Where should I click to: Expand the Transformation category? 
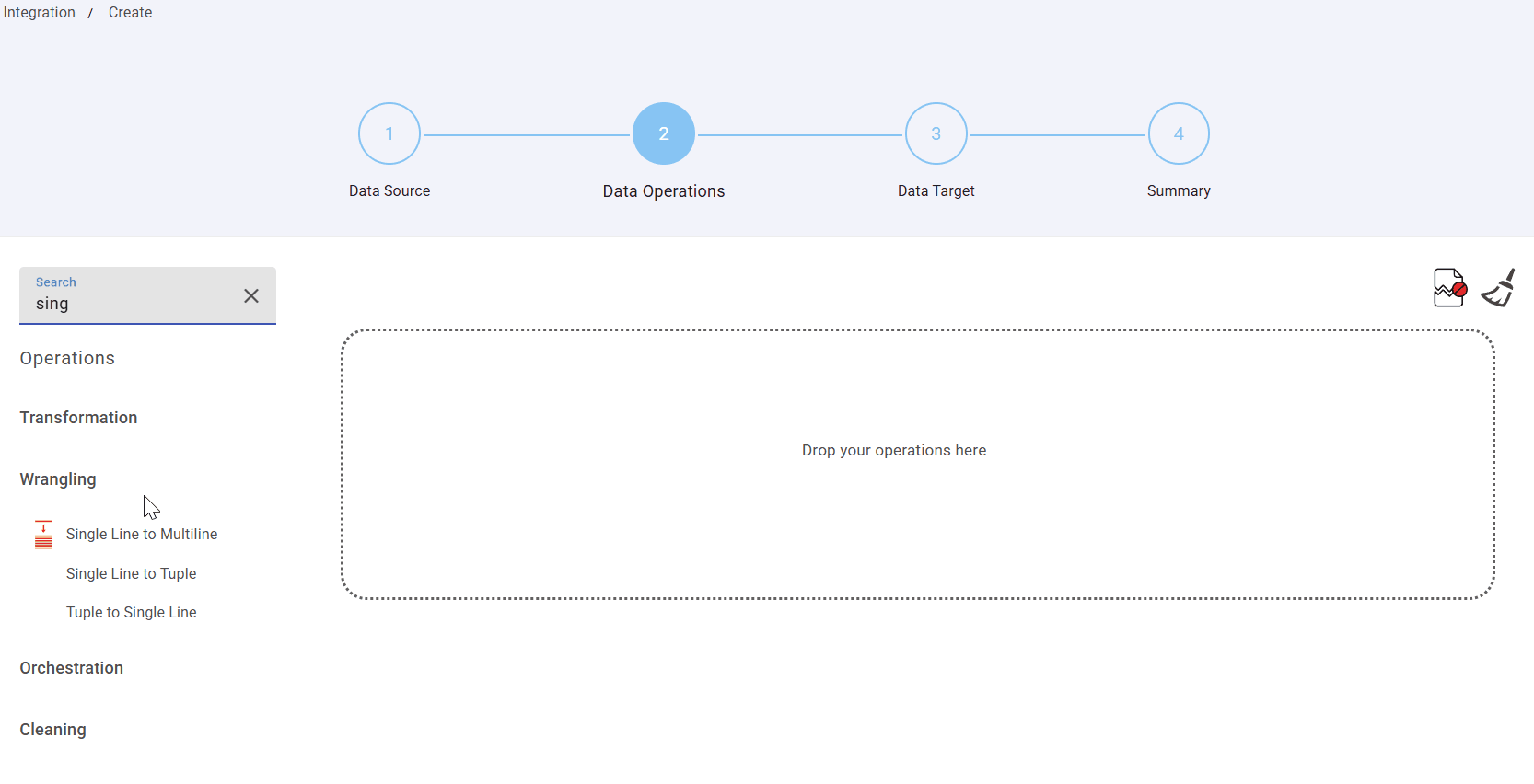click(x=78, y=418)
